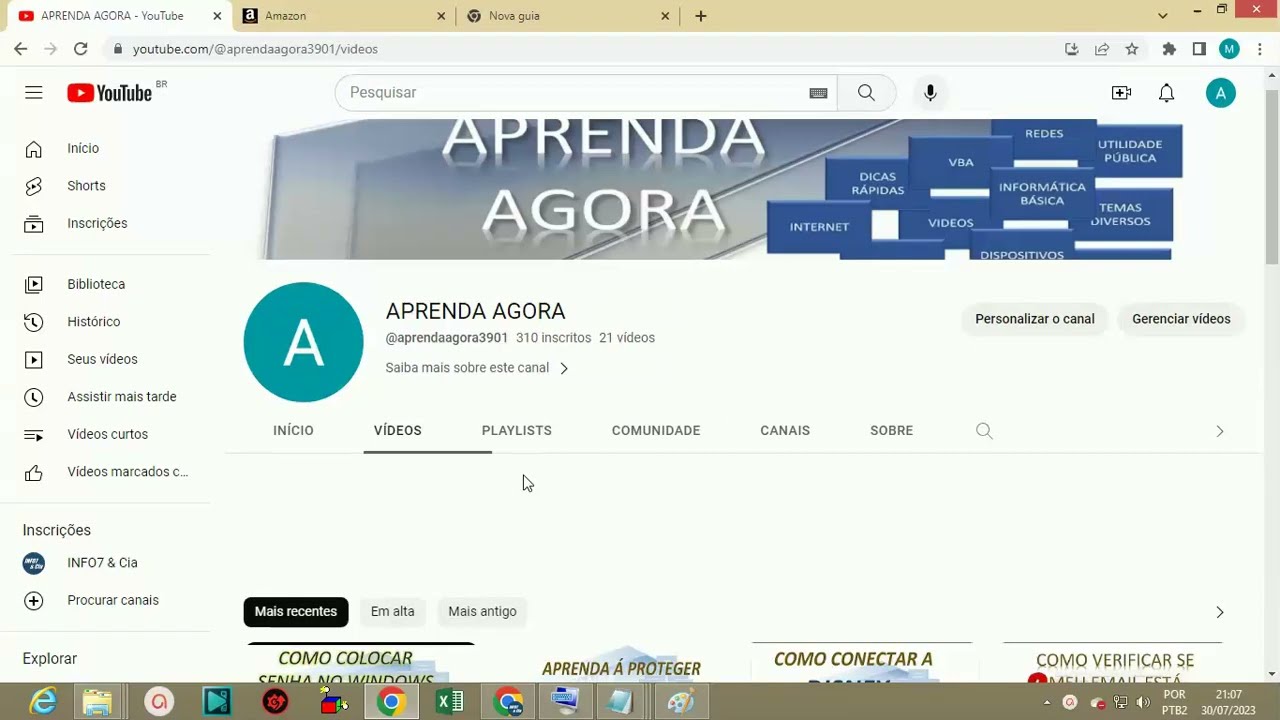Open volume control in system tray
This screenshot has height=720, width=1280.
(1143, 702)
